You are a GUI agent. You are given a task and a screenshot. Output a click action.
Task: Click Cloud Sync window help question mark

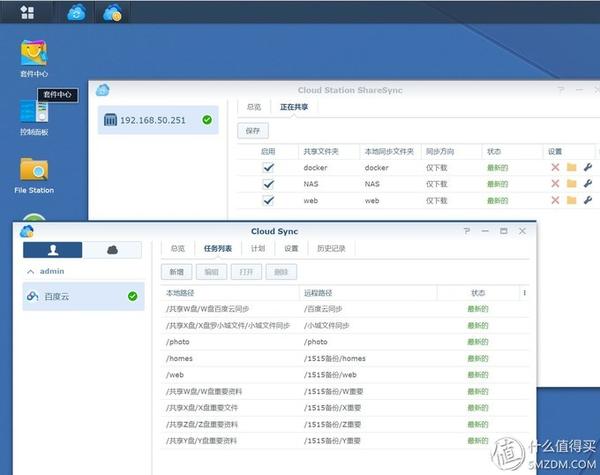pyautogui.click(x=467, y=231)
